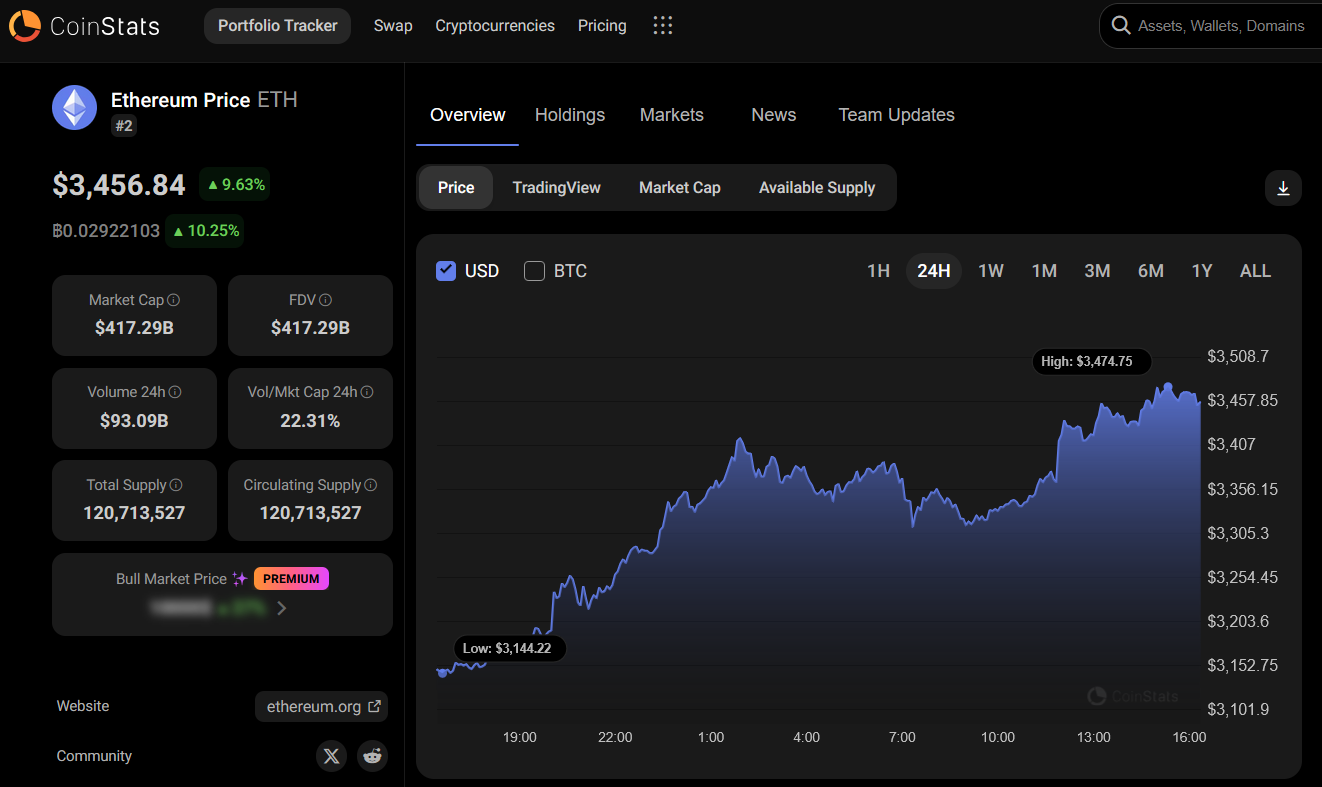The width and height of the screenshot is (1322, 787).
Task: Switch to the News tab
Action: point(774,115)
